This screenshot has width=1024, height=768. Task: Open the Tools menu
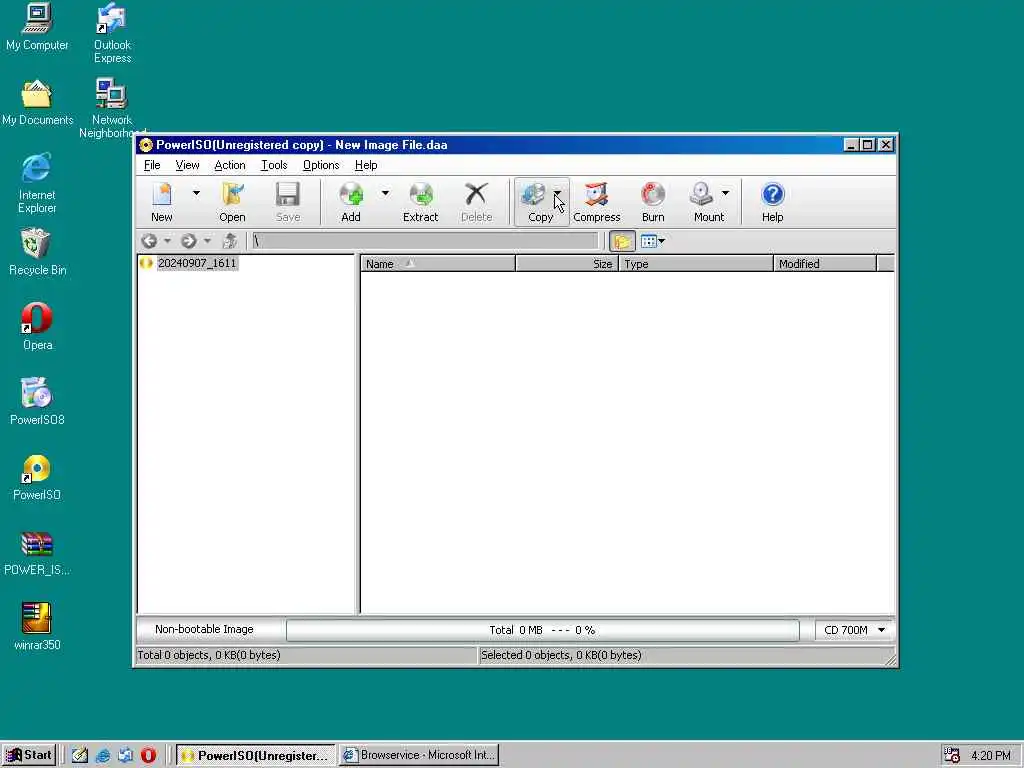[x=274, y=165]
